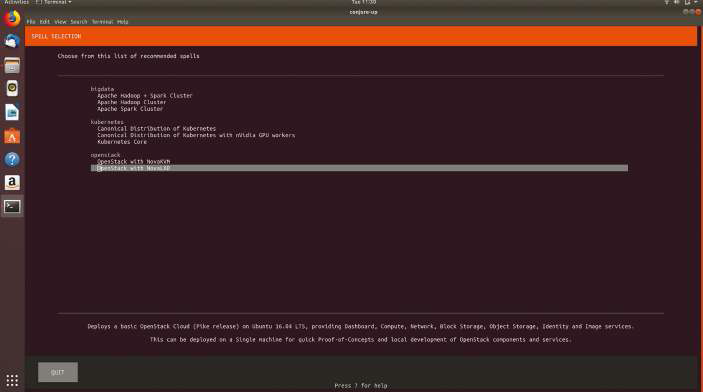Screen dimensions: 703x392
Task: Open the Help menu in terminal
Action: point(123,22)
